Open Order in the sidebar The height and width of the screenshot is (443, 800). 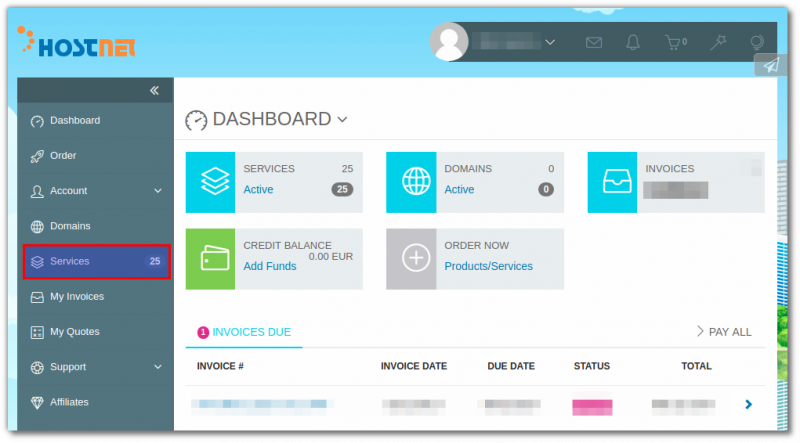pos(95,156)
